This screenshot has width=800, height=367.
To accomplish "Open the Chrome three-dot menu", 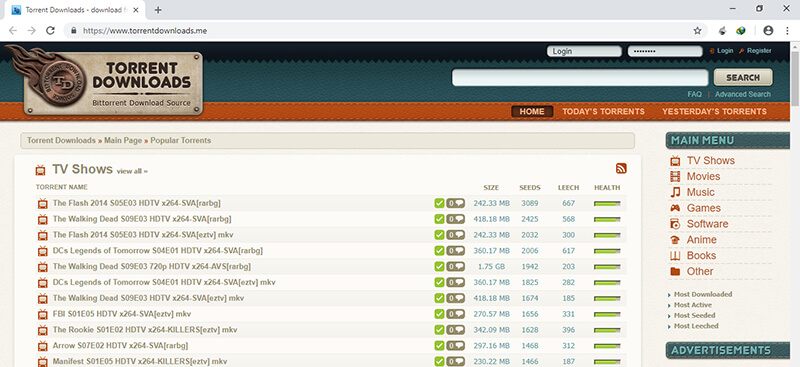I will pyautogui.click(x=787, y=31).
